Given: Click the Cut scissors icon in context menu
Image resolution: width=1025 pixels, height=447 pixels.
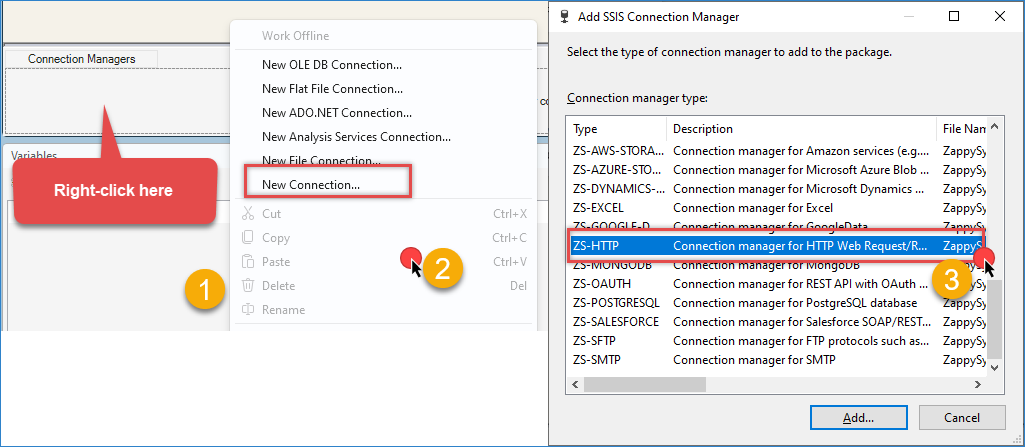Looking at the screenshot, I should [x=248, y=214].
